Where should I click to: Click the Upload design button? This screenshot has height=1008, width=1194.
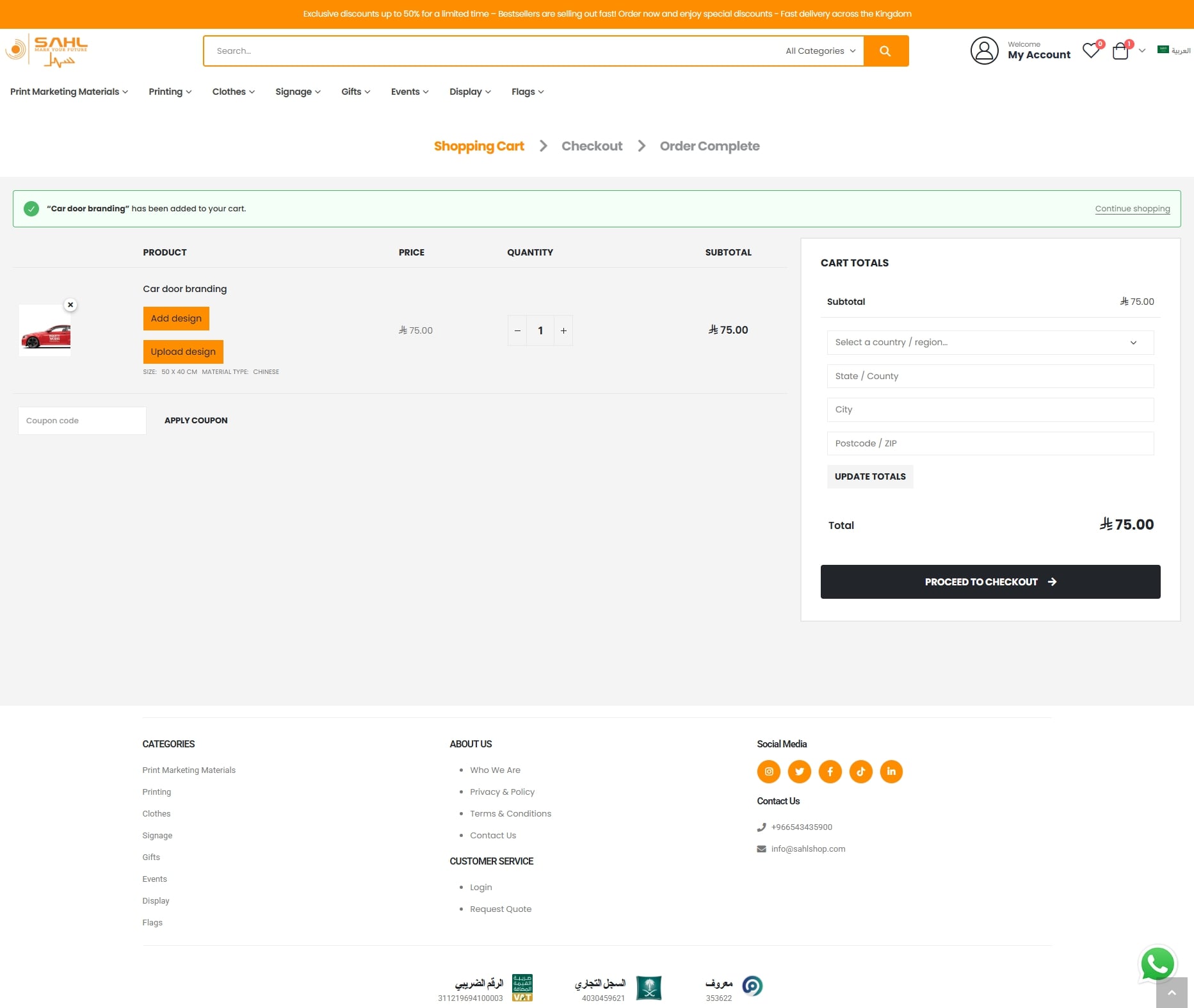(183, 352)
